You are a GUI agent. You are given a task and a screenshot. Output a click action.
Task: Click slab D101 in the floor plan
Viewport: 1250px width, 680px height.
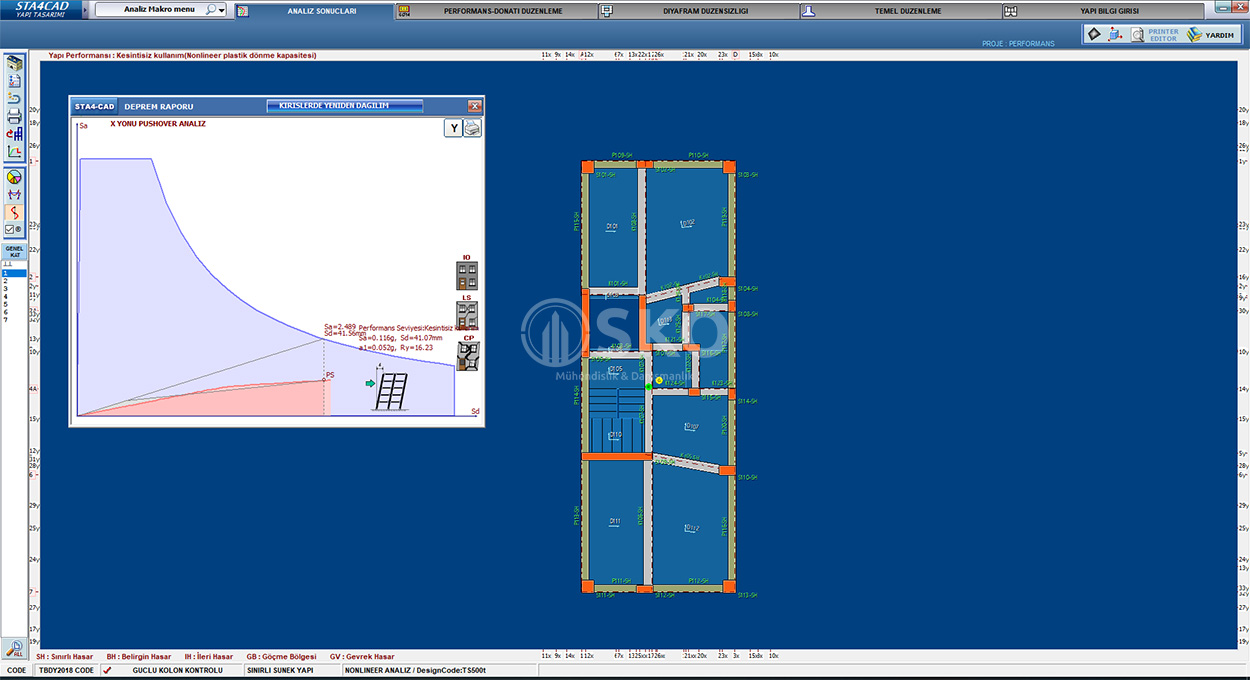coord(612,227)
